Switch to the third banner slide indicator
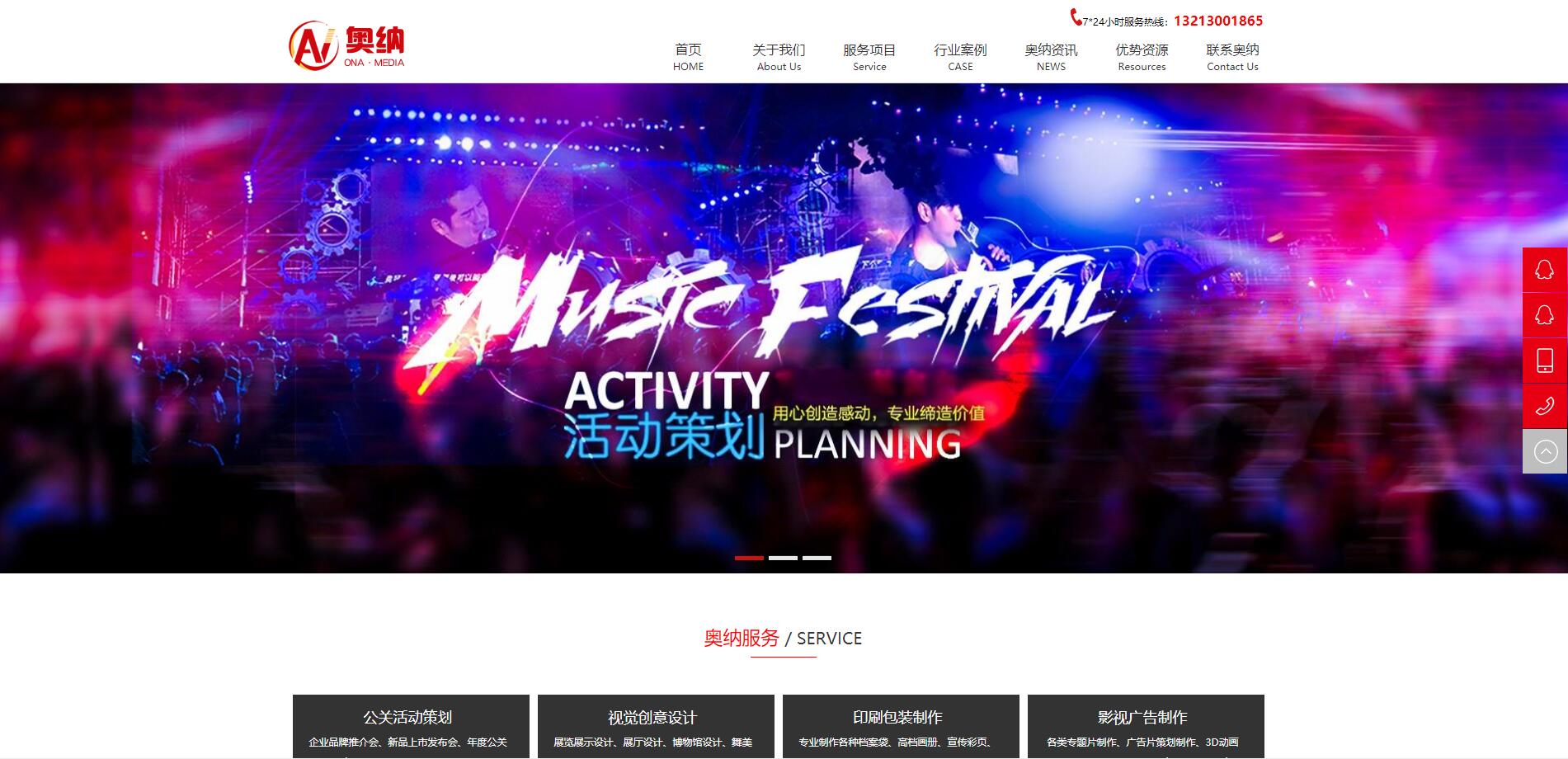1568x759 pixels. tap(817, 559)
